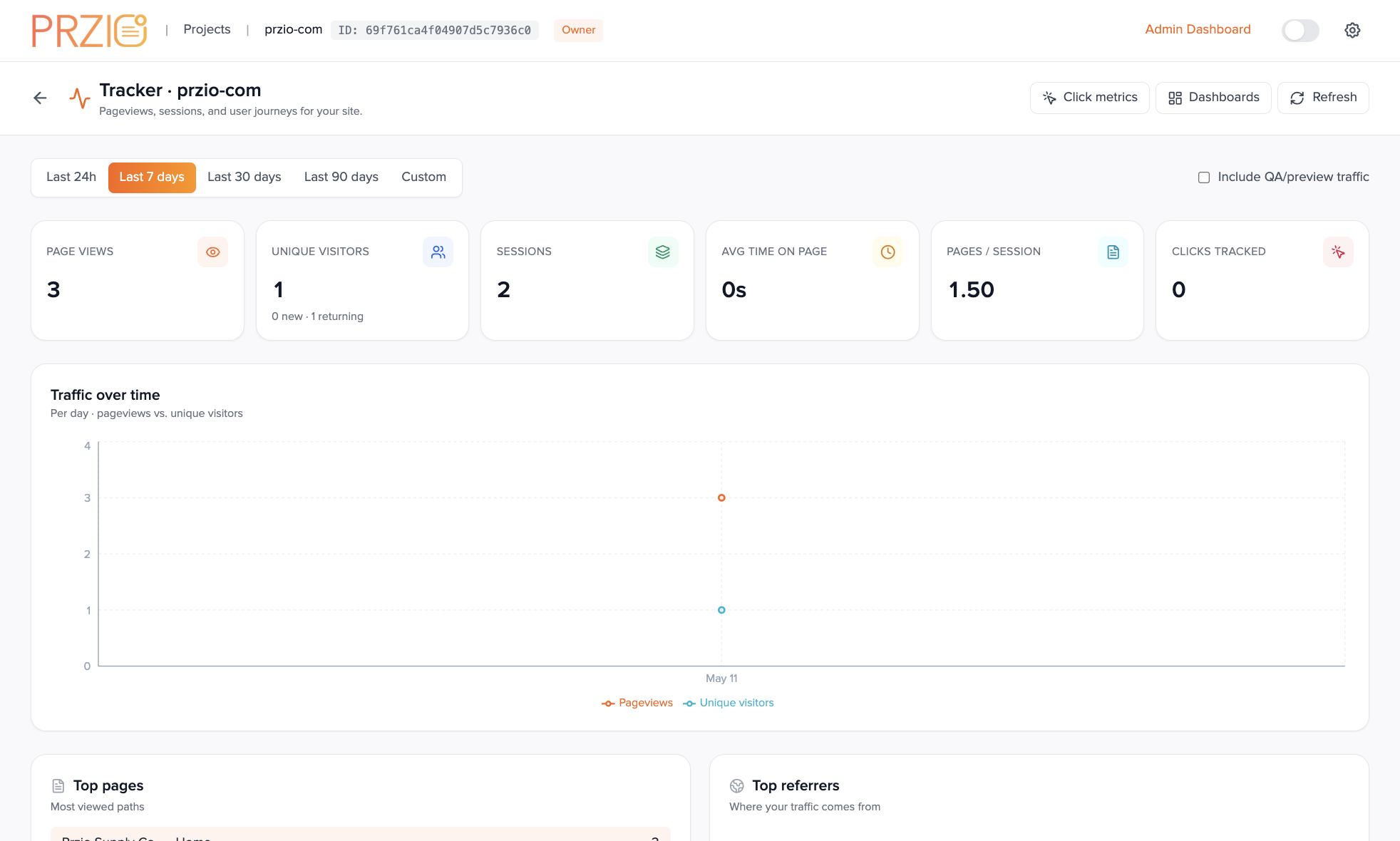Open Click metrics
This screenshot has height=841, width=1400.
tap(1090, 98)
